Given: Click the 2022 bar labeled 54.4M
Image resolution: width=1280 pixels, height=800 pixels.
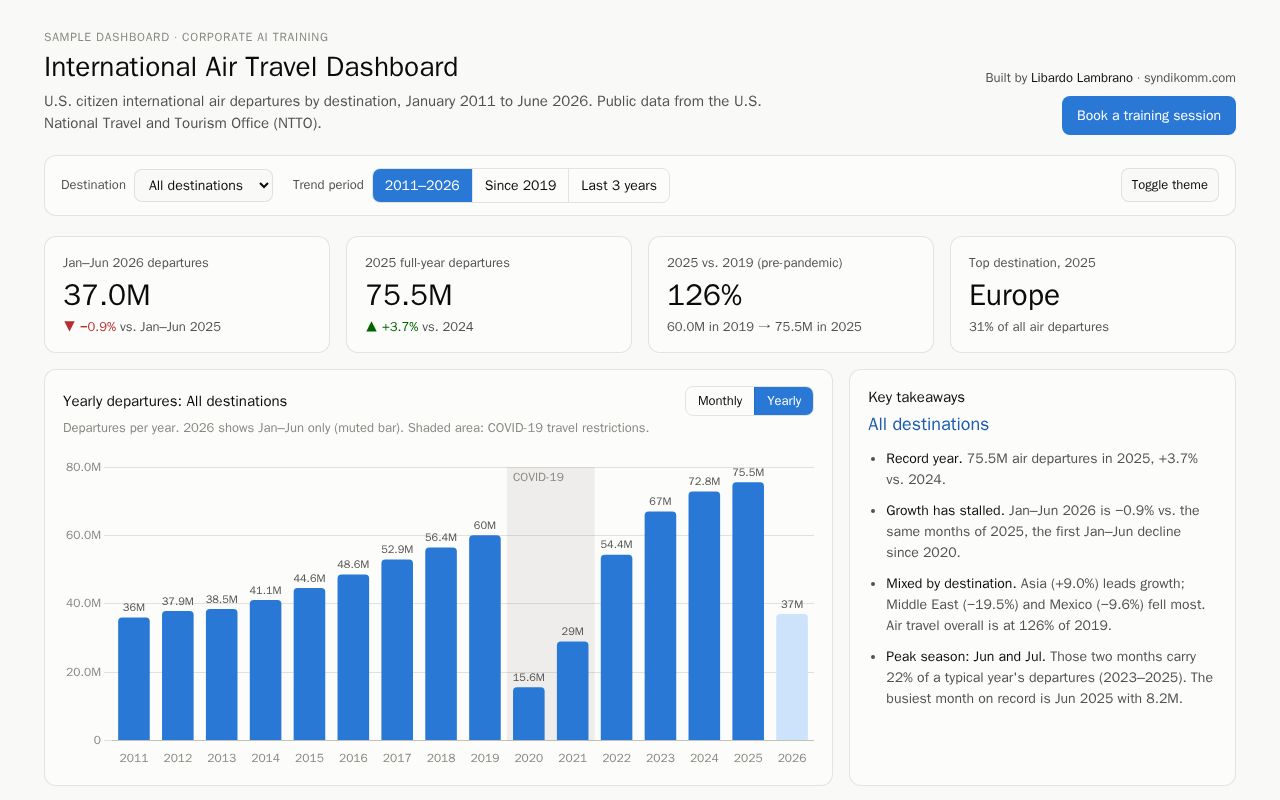Looking at the screenshot, I should click(x=617, y=647).
